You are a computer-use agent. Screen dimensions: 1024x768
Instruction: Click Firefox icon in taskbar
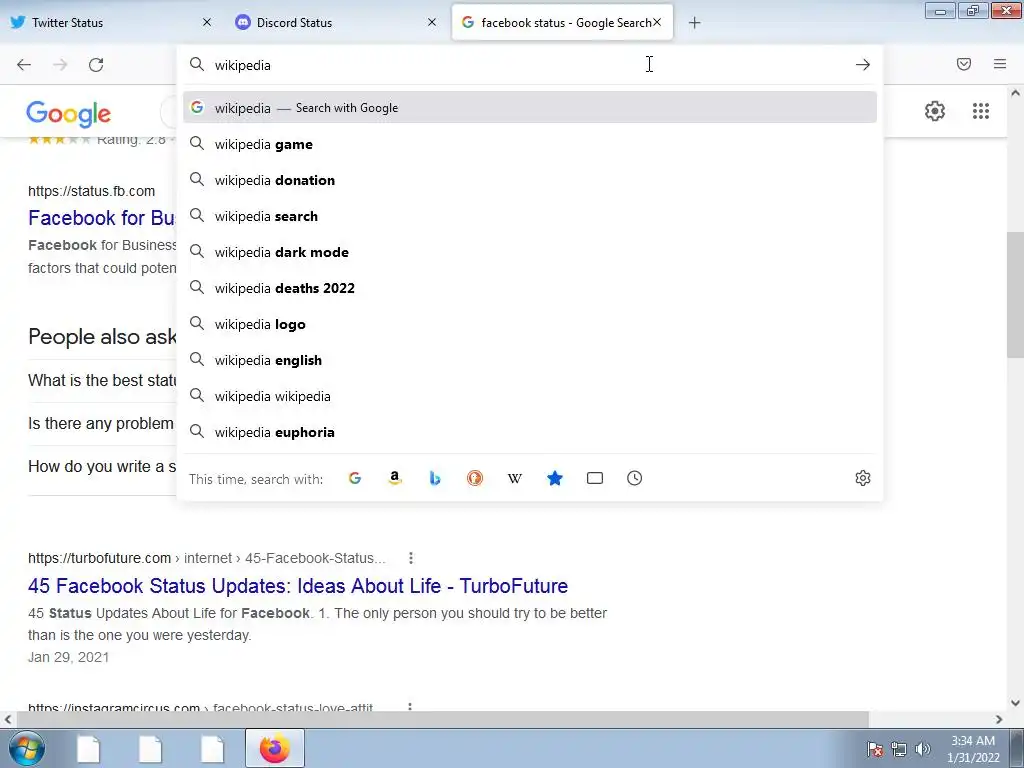275,748
